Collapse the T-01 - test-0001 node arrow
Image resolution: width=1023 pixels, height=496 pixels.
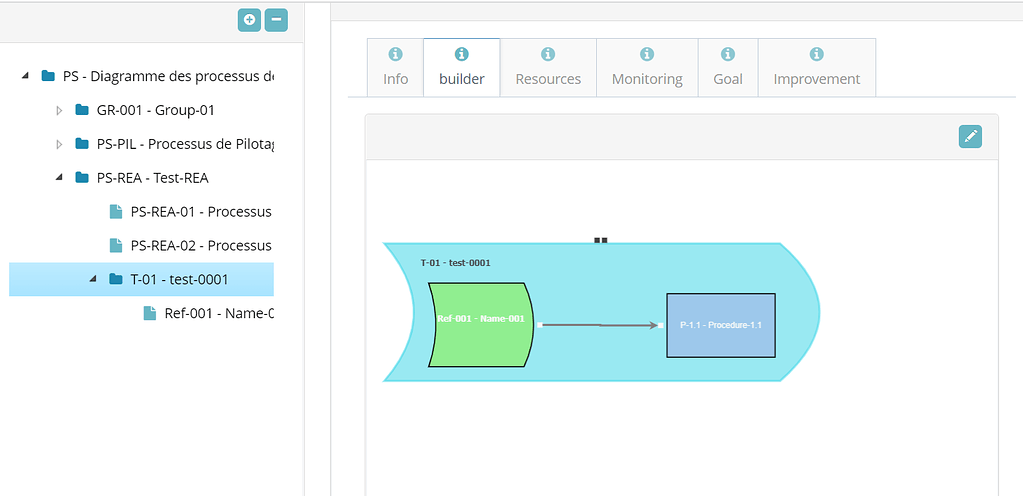93,279
